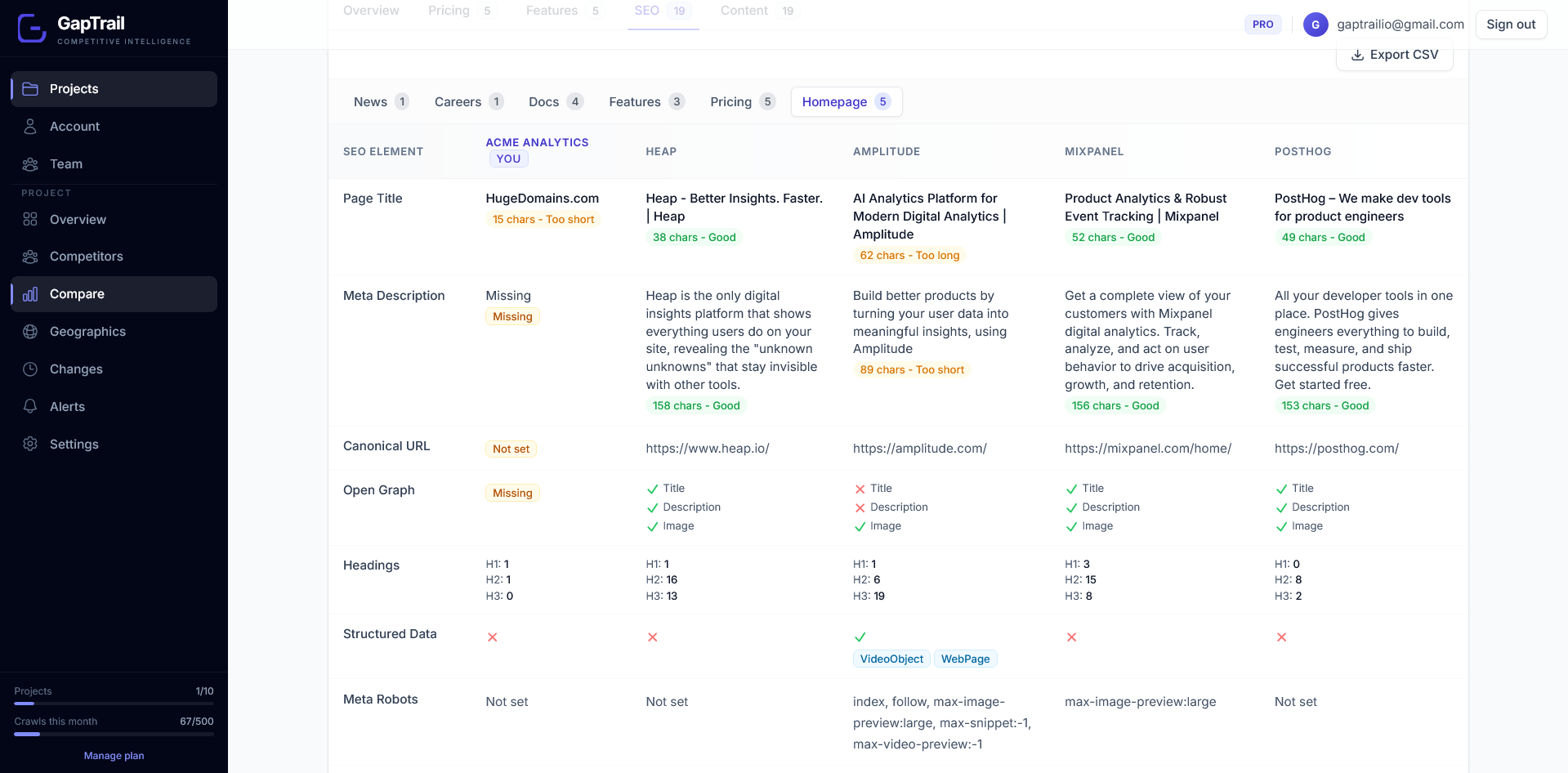Select the Homepage tab
This screenshot has width=1568, height=773.
pos(847,102)
